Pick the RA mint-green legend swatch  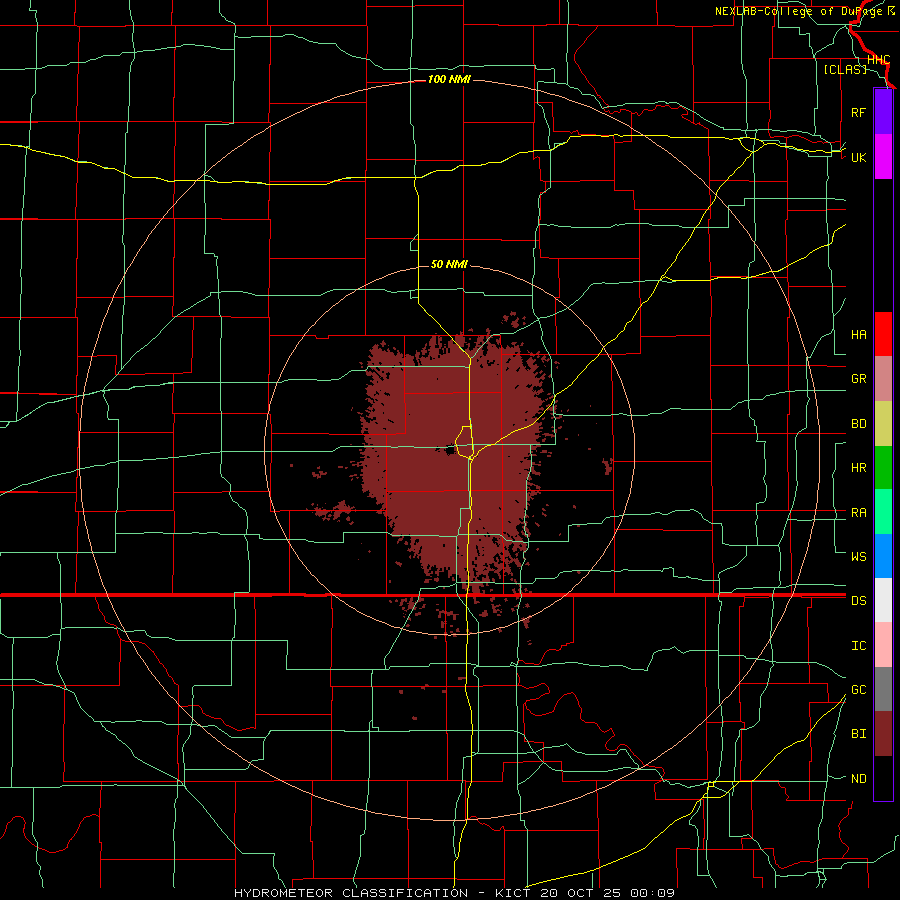pyautogui.click(x=883, y=512)
